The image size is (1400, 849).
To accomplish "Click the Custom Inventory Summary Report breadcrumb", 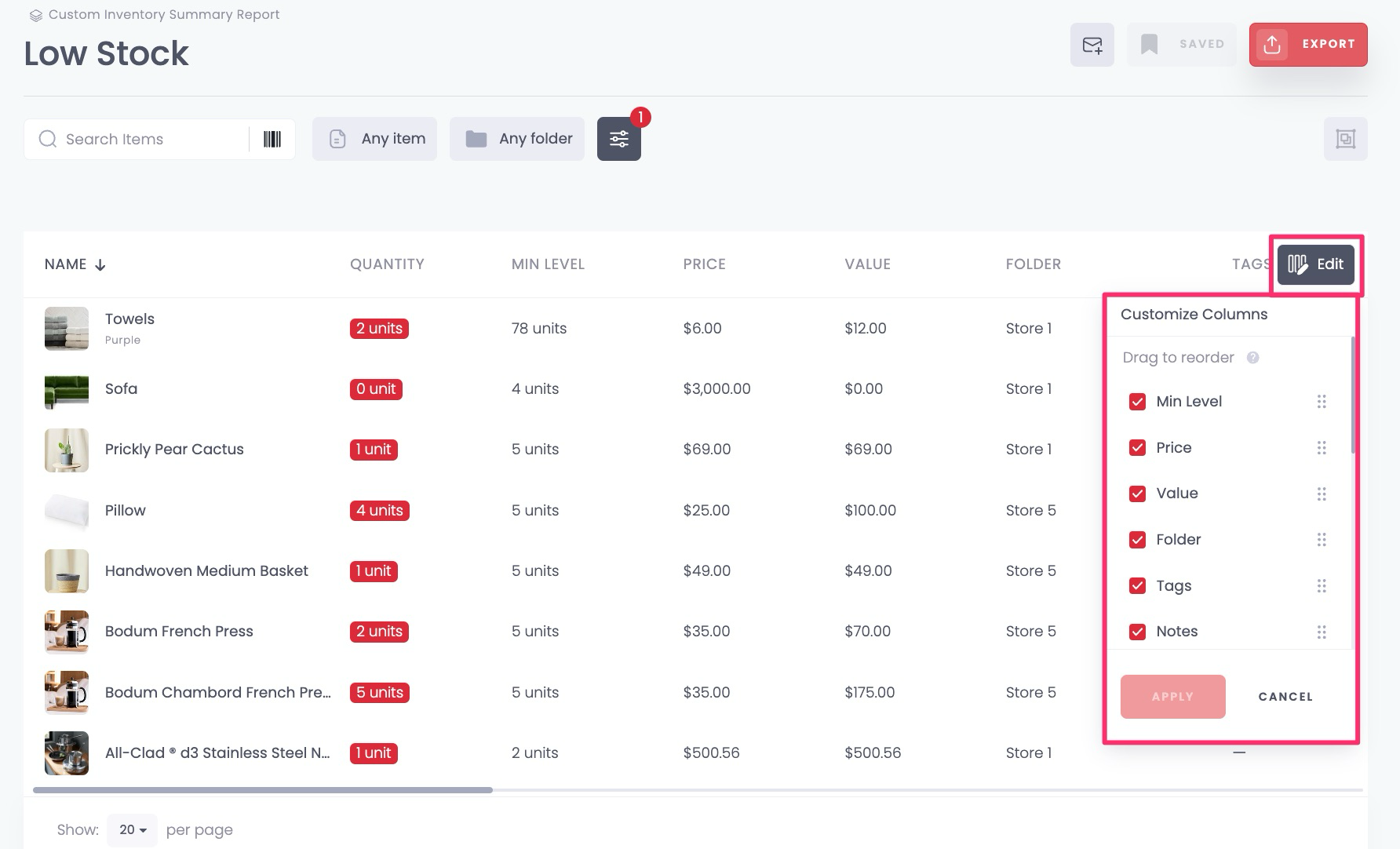I will click(164, 14).
